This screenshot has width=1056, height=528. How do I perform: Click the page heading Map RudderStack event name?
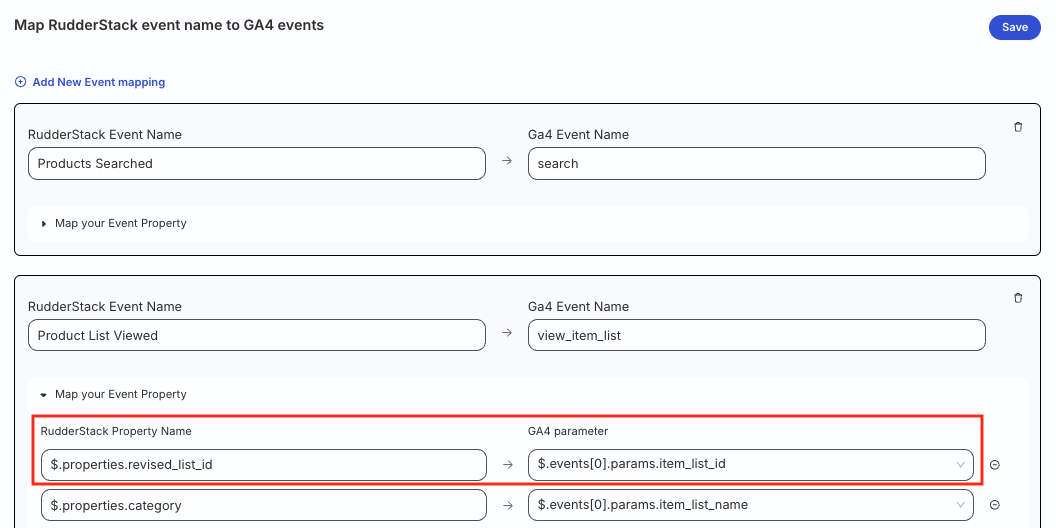click(x=169, y=26)
